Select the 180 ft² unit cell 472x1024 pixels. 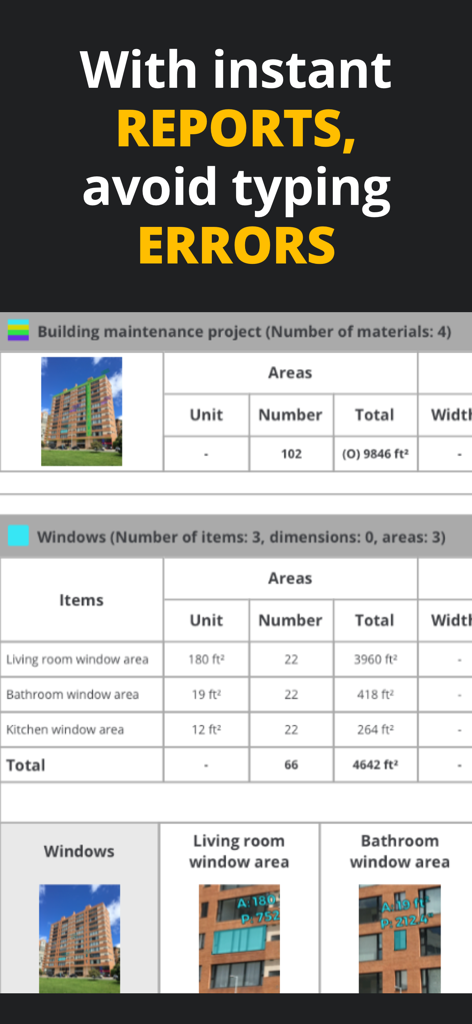pos(206,659)
